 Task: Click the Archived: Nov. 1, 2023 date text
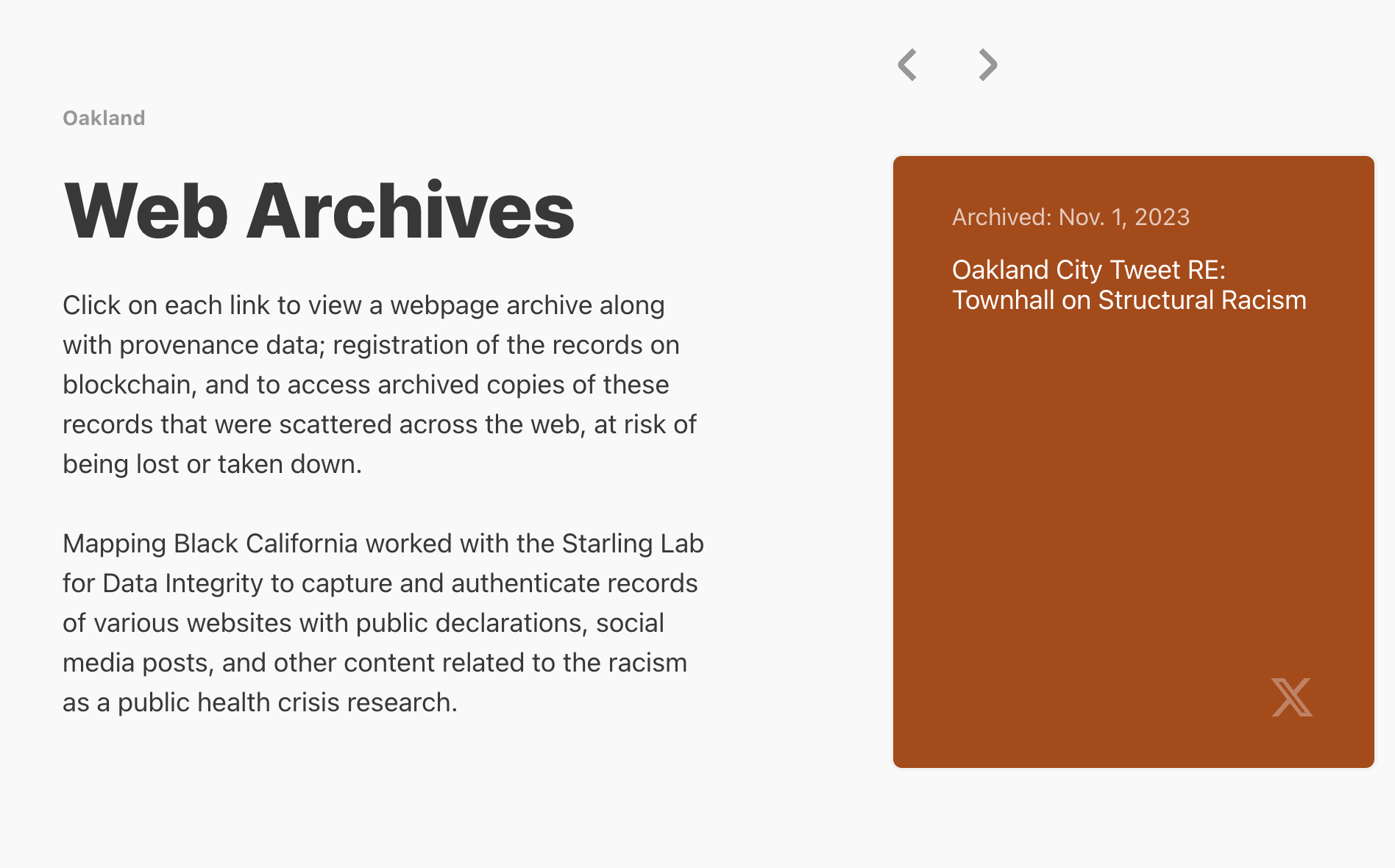point(1071,217)
